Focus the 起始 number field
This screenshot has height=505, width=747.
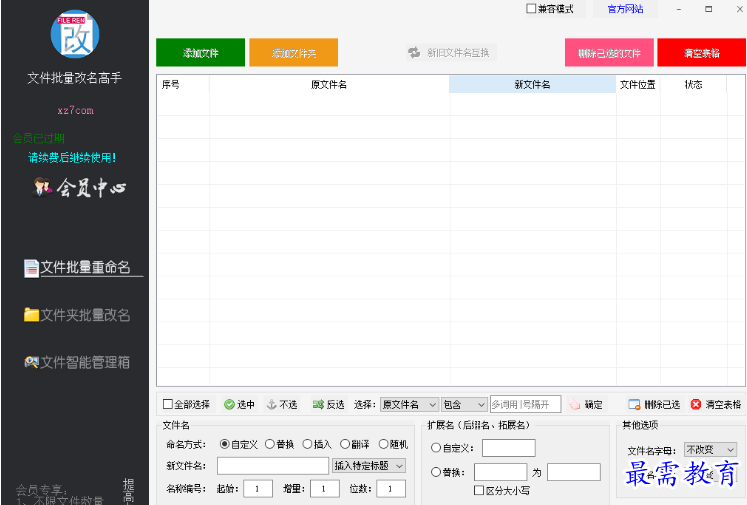click(x=258, y=488)
